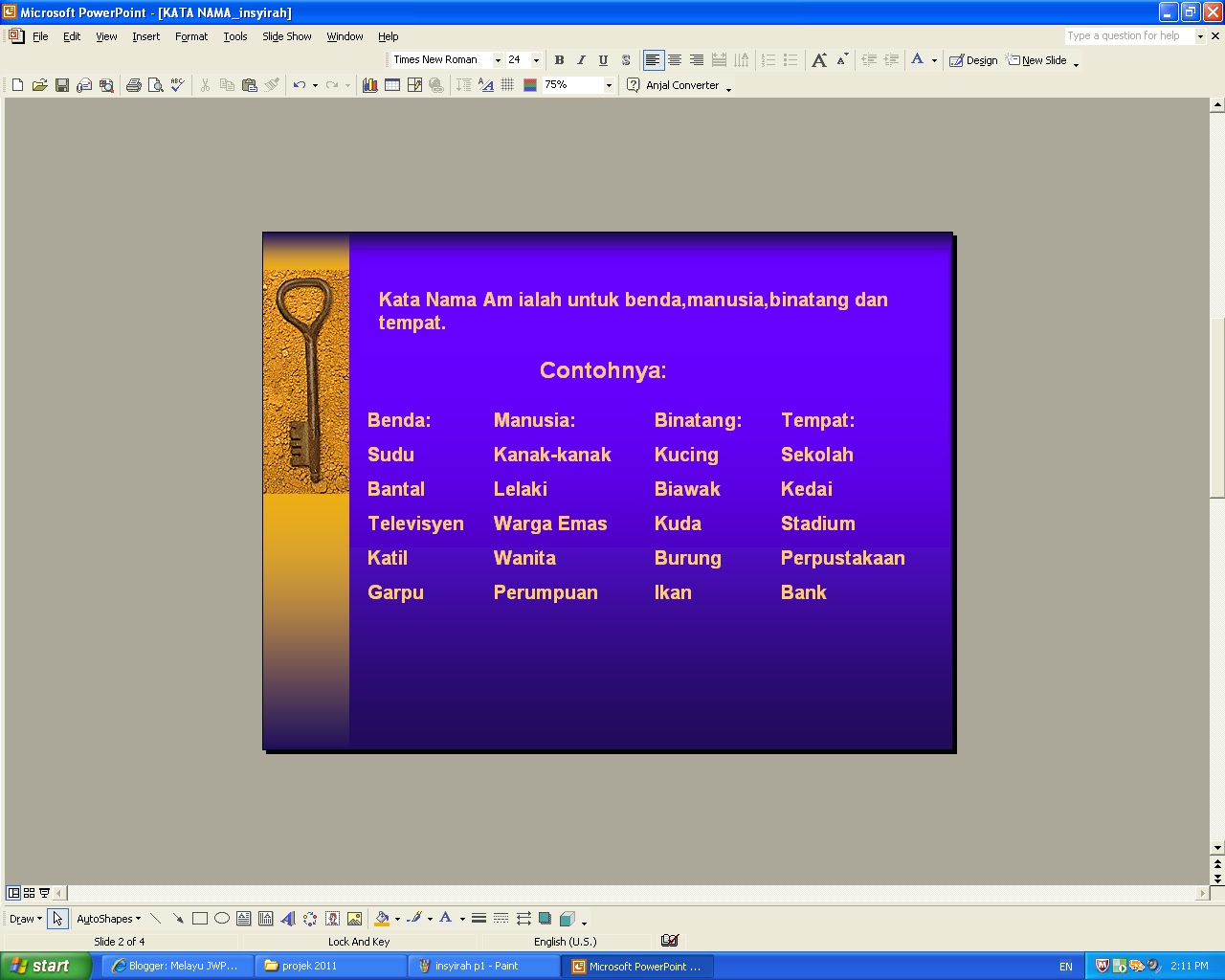Insert diagram or organization chart
Screen dimensions: 1225x980
309,919
